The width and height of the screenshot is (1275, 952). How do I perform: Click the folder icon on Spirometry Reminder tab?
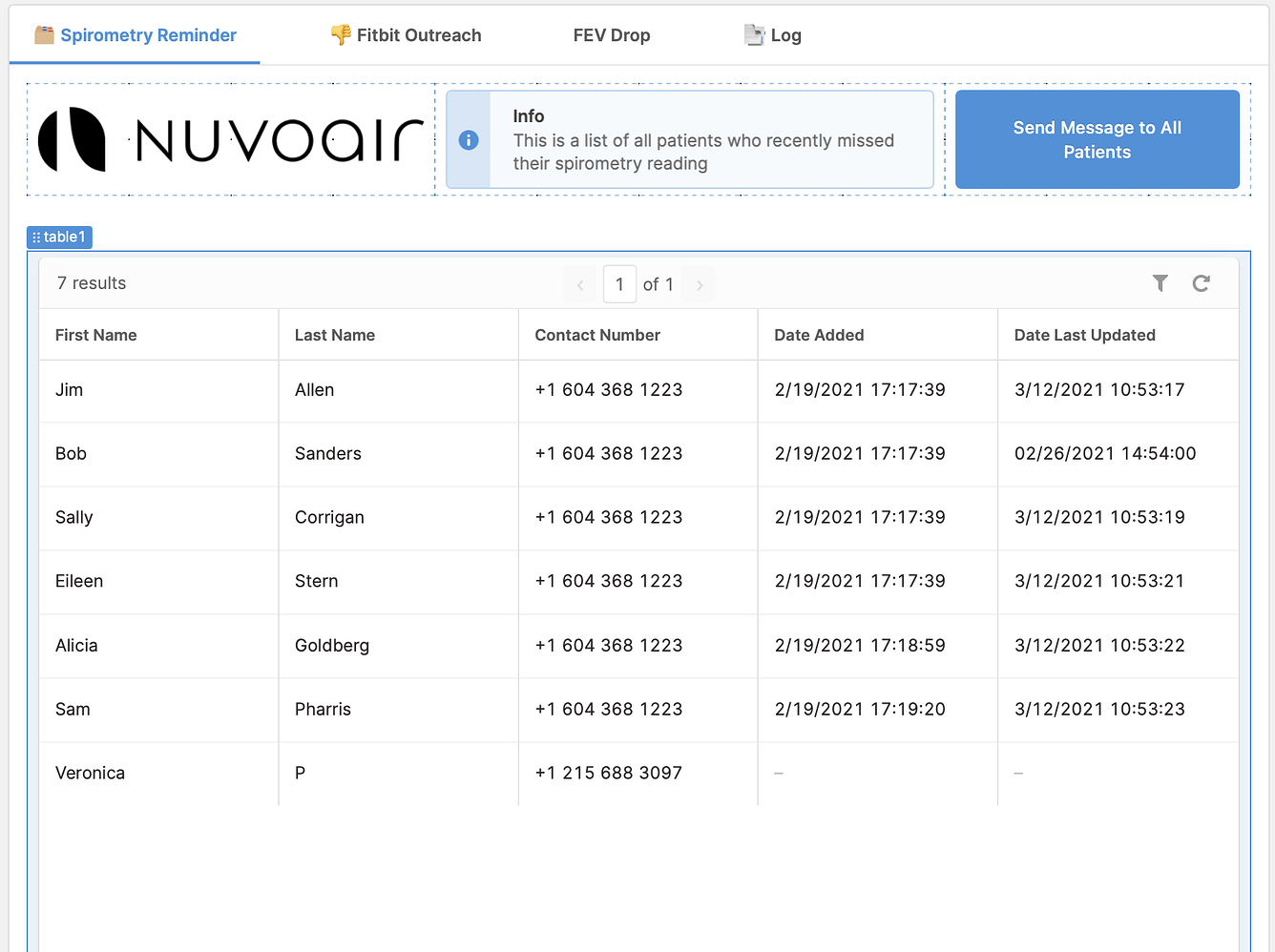coord(44,33)
